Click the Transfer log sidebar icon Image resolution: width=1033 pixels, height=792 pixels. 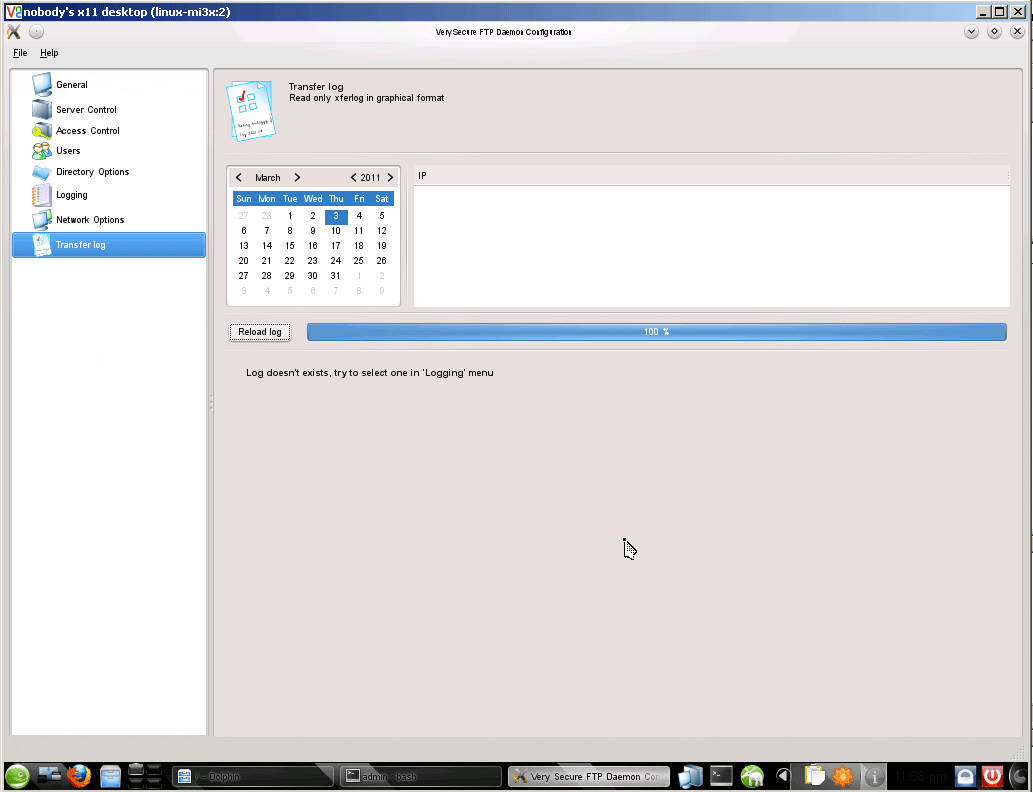(42, 244)
